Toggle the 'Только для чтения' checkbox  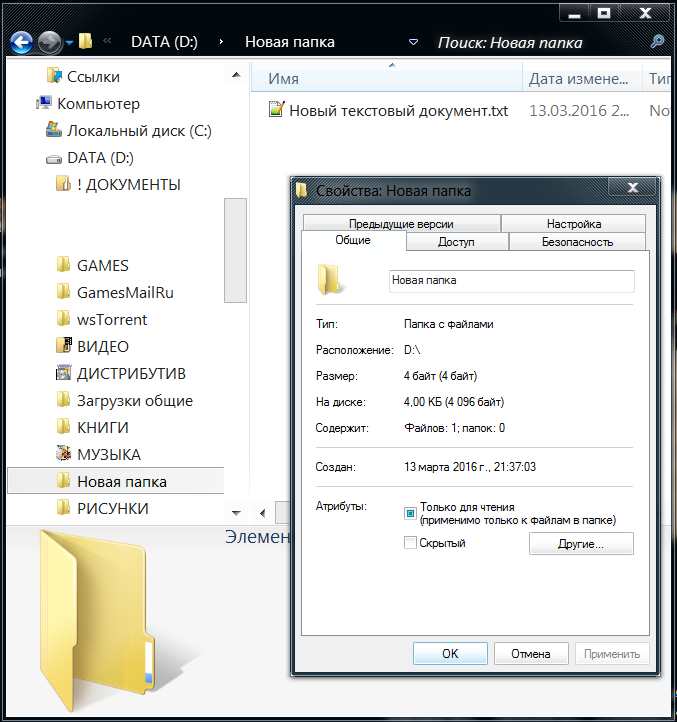tap(410, 513)
